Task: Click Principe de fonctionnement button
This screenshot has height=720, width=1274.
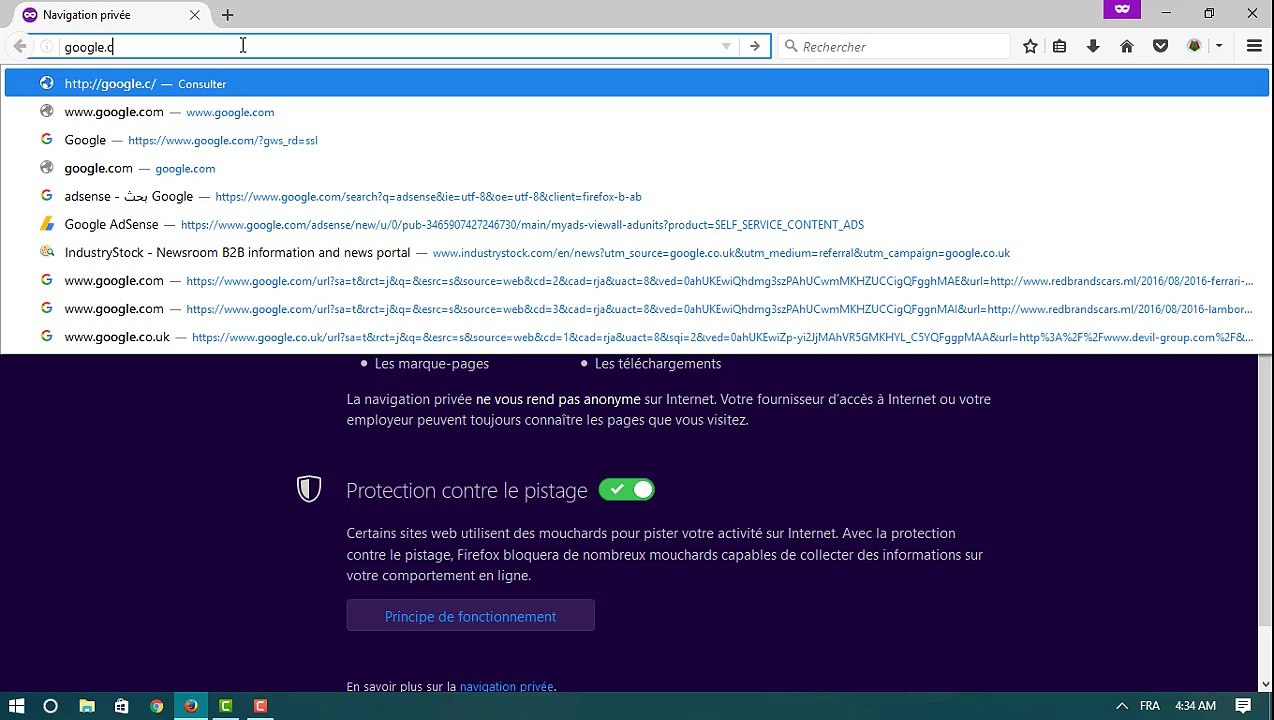Action: click(470, 616)
